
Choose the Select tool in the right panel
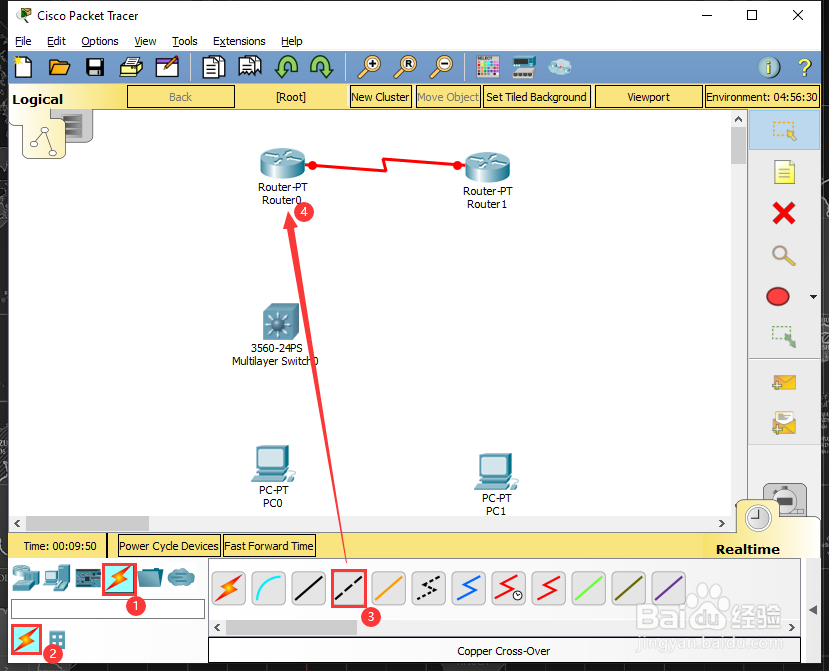pos(784,131)
